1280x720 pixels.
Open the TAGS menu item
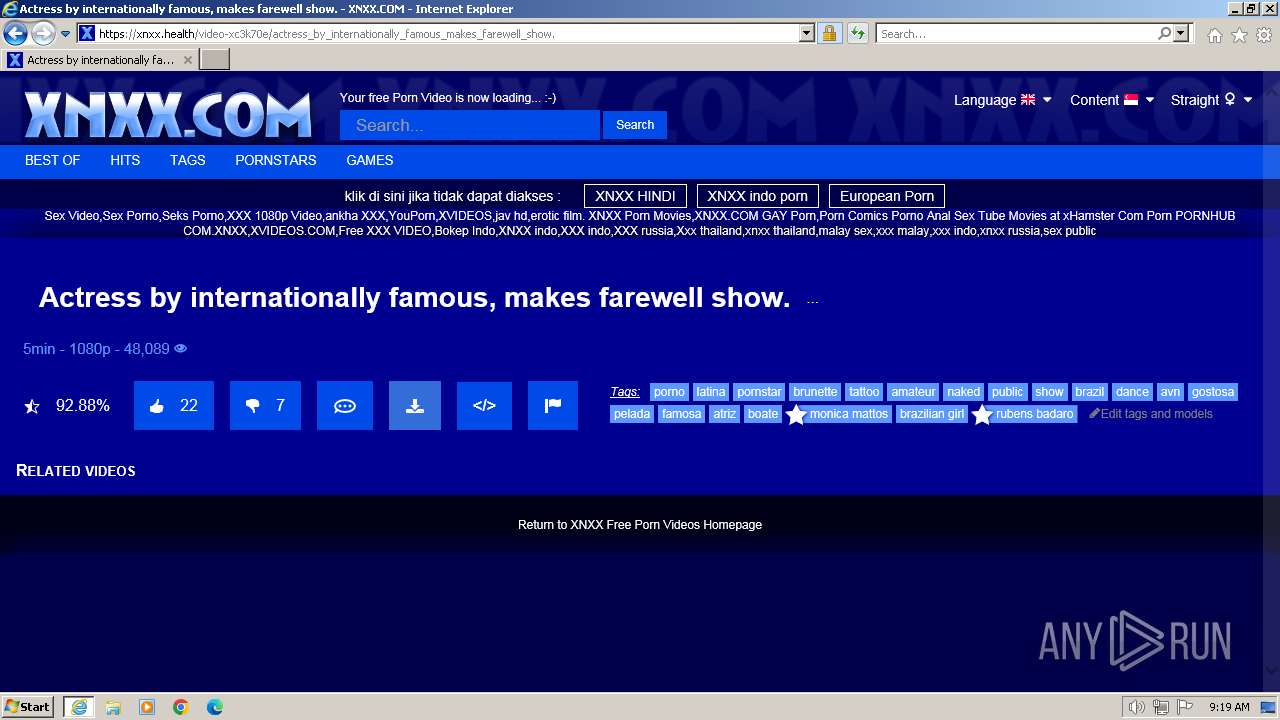tap(187, 160)
